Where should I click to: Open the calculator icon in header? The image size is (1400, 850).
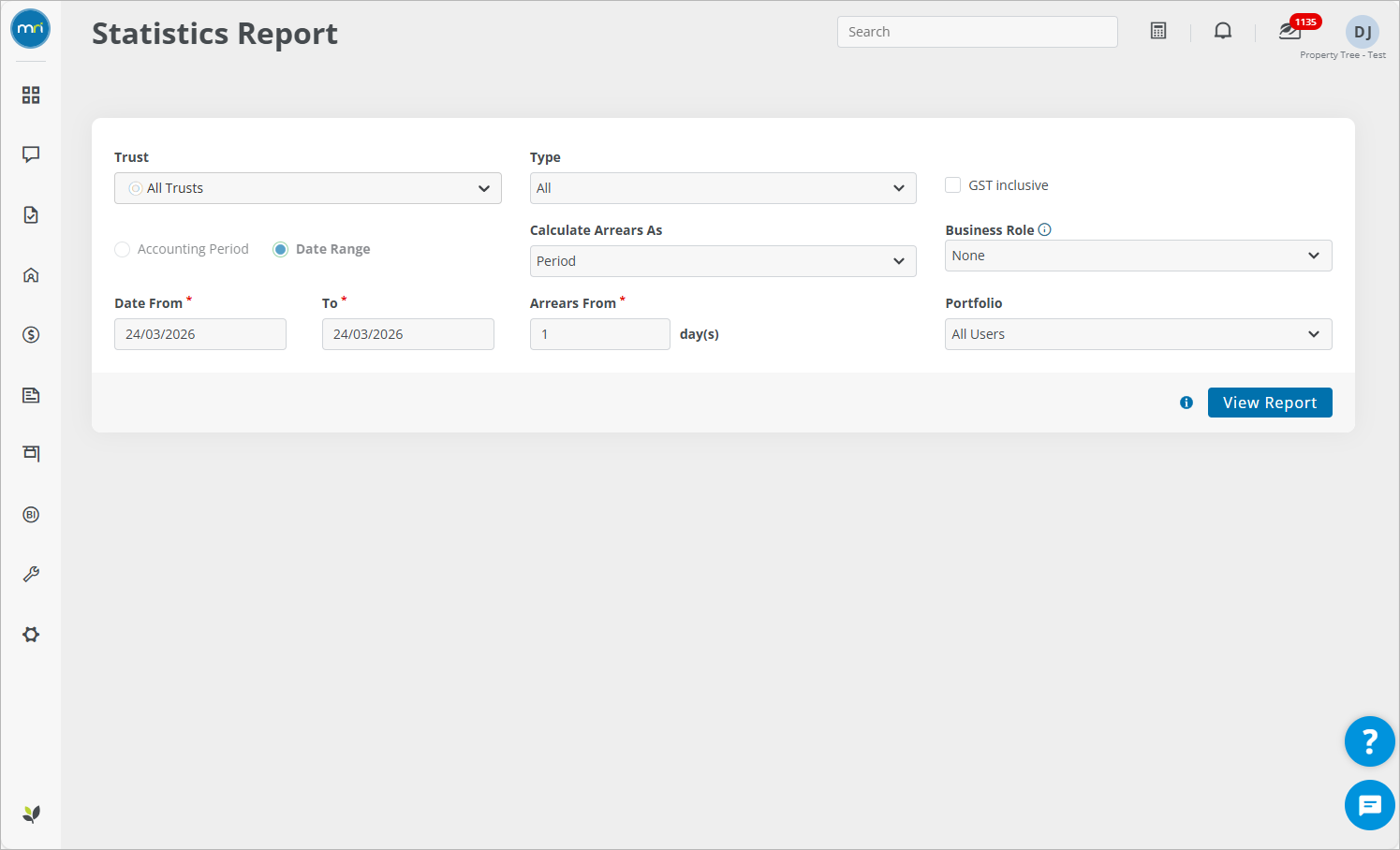pos(1158,31)
